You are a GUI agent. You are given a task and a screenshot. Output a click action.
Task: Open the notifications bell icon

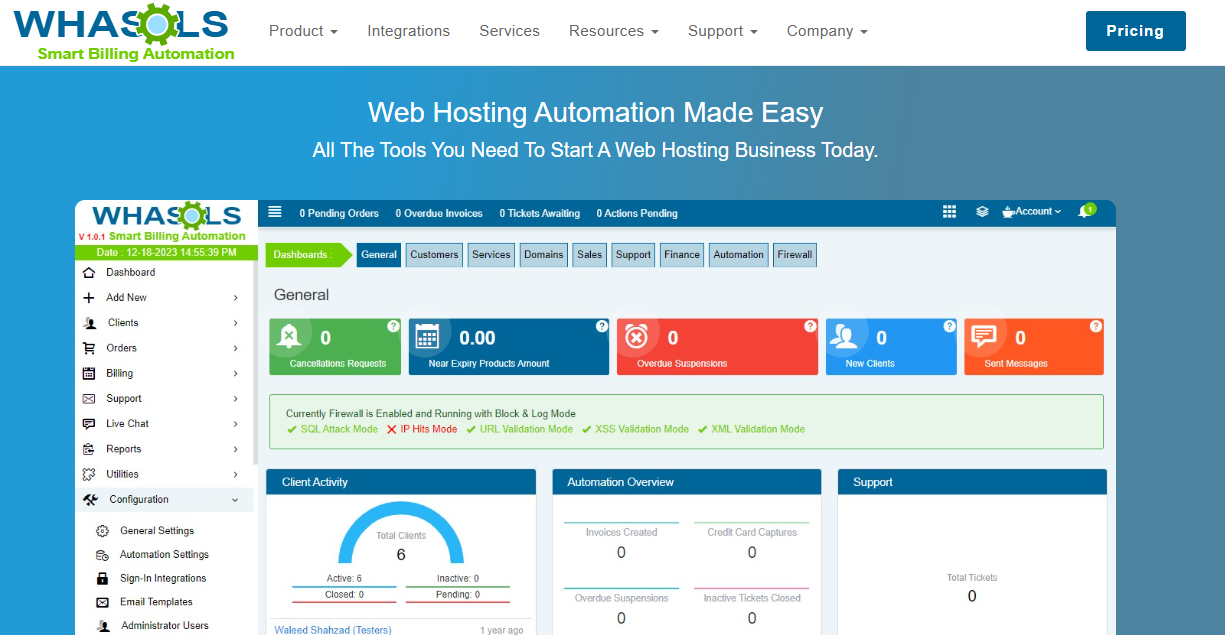(1084, 212)
